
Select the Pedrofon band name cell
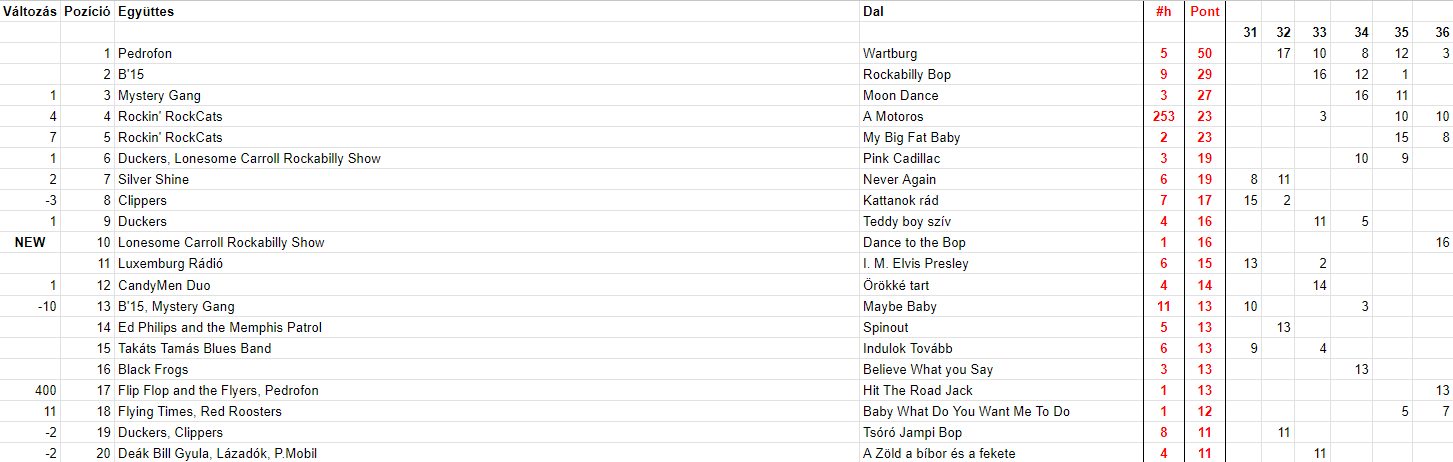487,53
